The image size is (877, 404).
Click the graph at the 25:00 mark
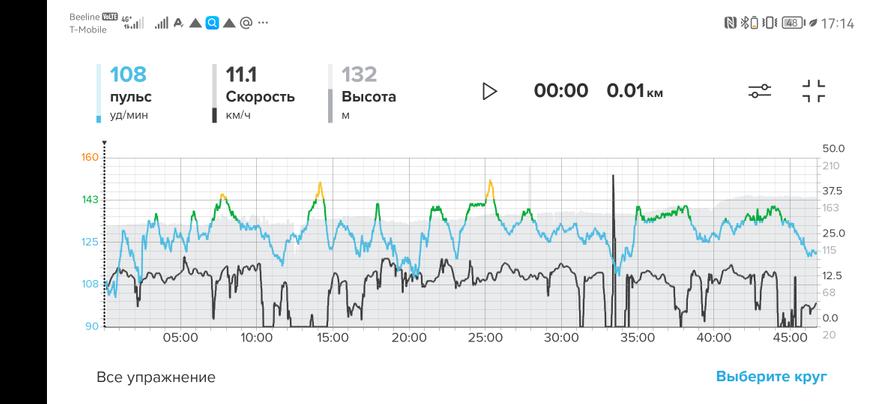(x=485, y=242)
